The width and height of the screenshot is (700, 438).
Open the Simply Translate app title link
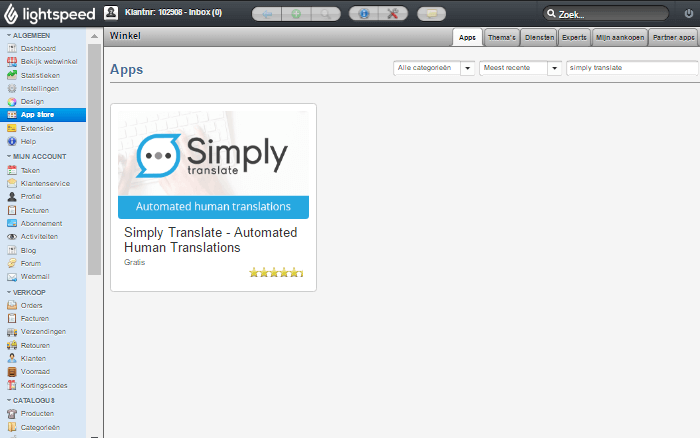pos(211,240)
